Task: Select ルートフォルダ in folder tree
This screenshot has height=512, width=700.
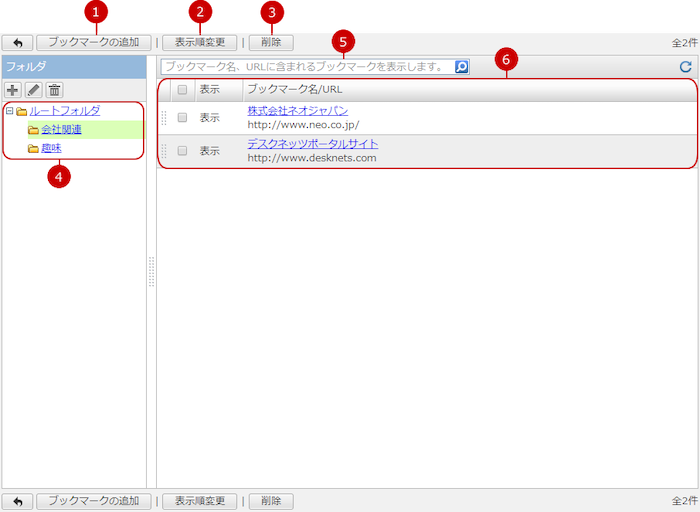Action: (64, 111)
